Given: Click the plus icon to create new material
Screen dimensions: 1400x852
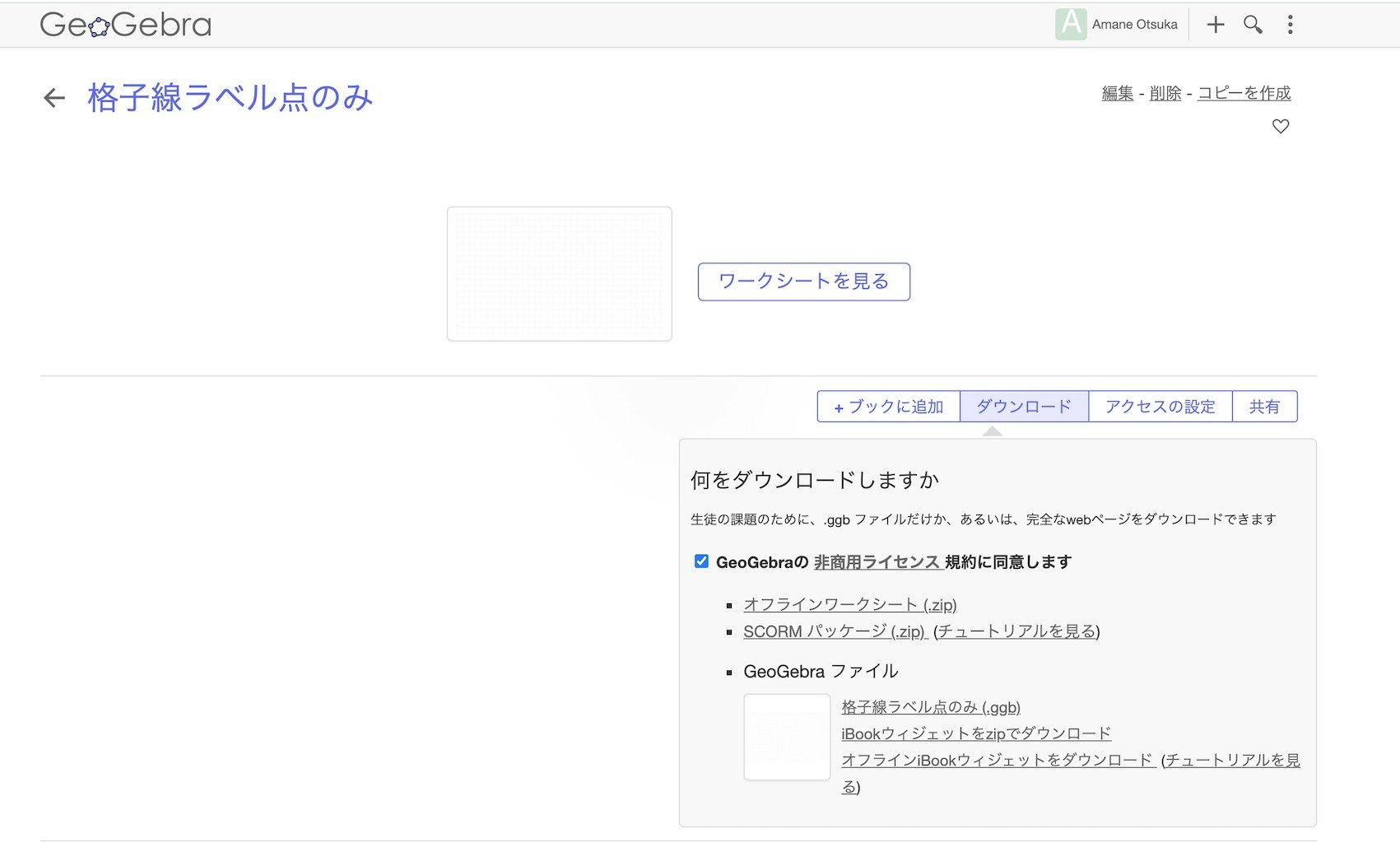Looking at the screenshot, I should pos(1214,24).
